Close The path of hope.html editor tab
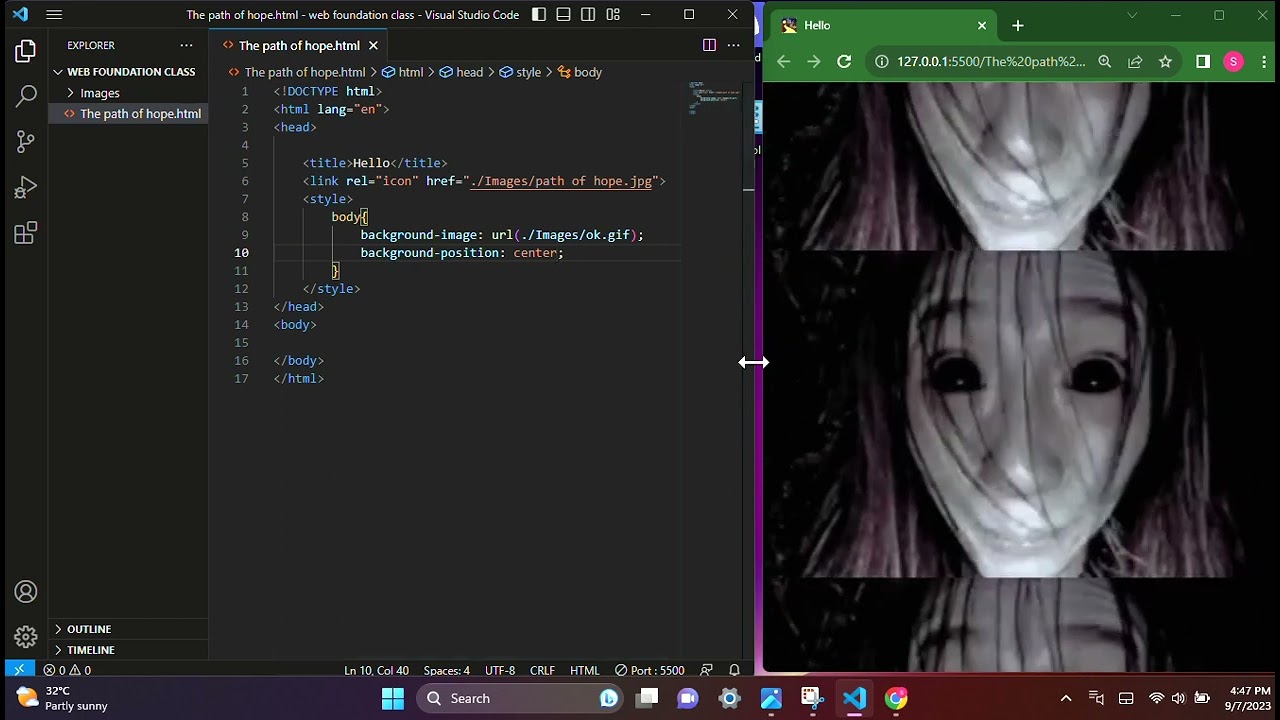Screen dimensions: 1280x720 pyautogui.click(x=373, y=45)
